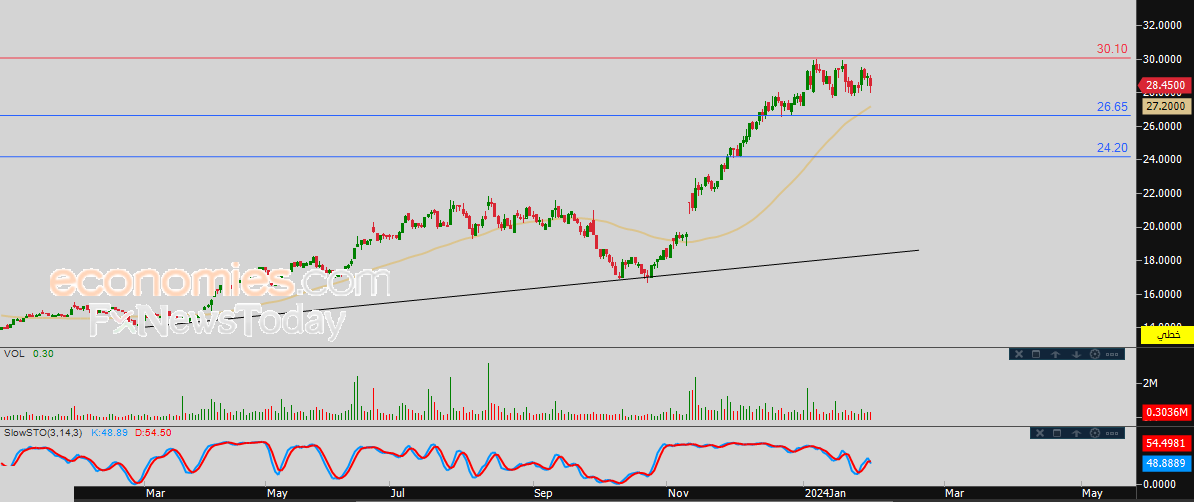Close the VOL indicator panel
The width and height of the screenshot is (1194, 502).
1019,354
